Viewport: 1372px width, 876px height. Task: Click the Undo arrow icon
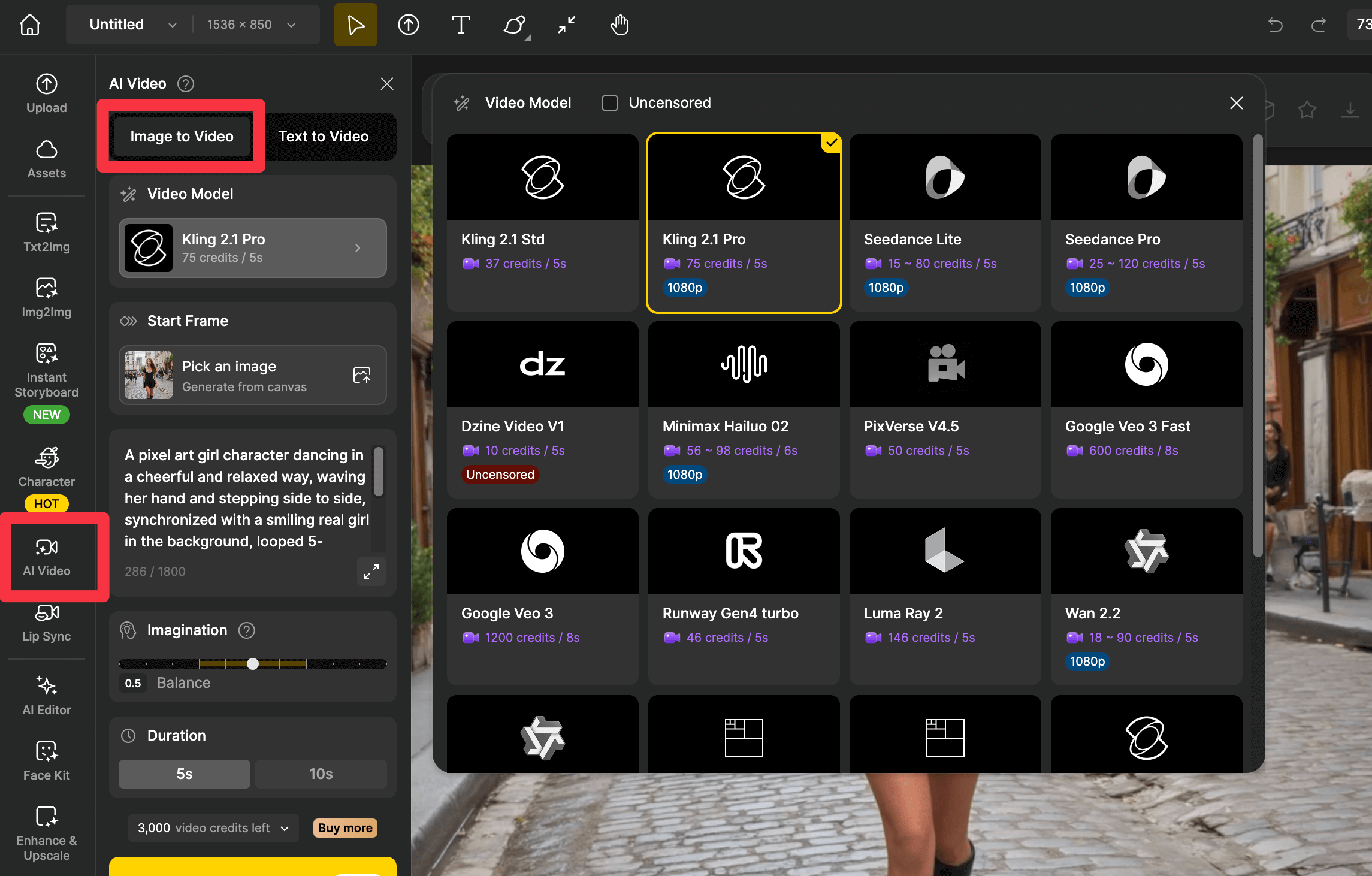coord(1275,25)
